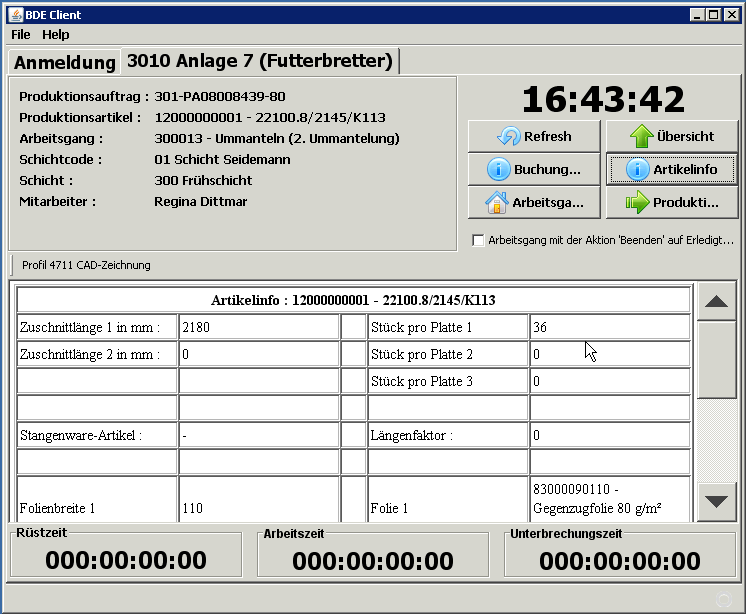The width and height of the screenshot is (746, 614).
Task: Click the Zuschnittlänge 1 value 2180 cell
Action: [x=258, y=327]
